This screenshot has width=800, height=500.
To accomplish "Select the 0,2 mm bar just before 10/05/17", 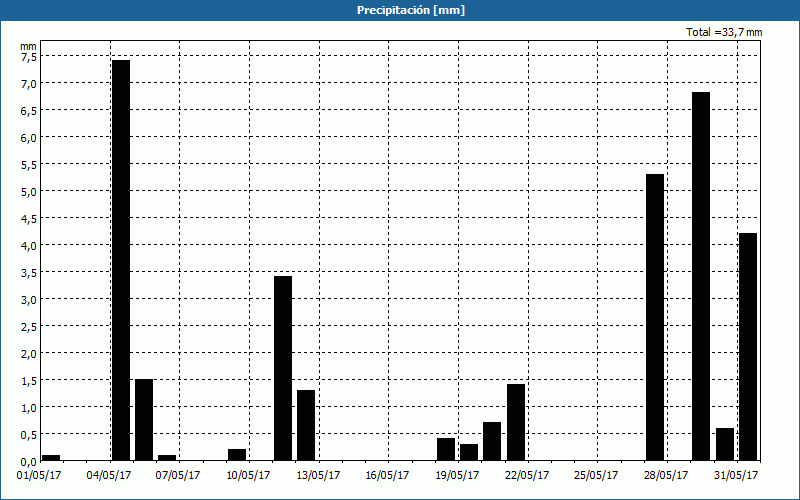I will (x=237, y=455).
